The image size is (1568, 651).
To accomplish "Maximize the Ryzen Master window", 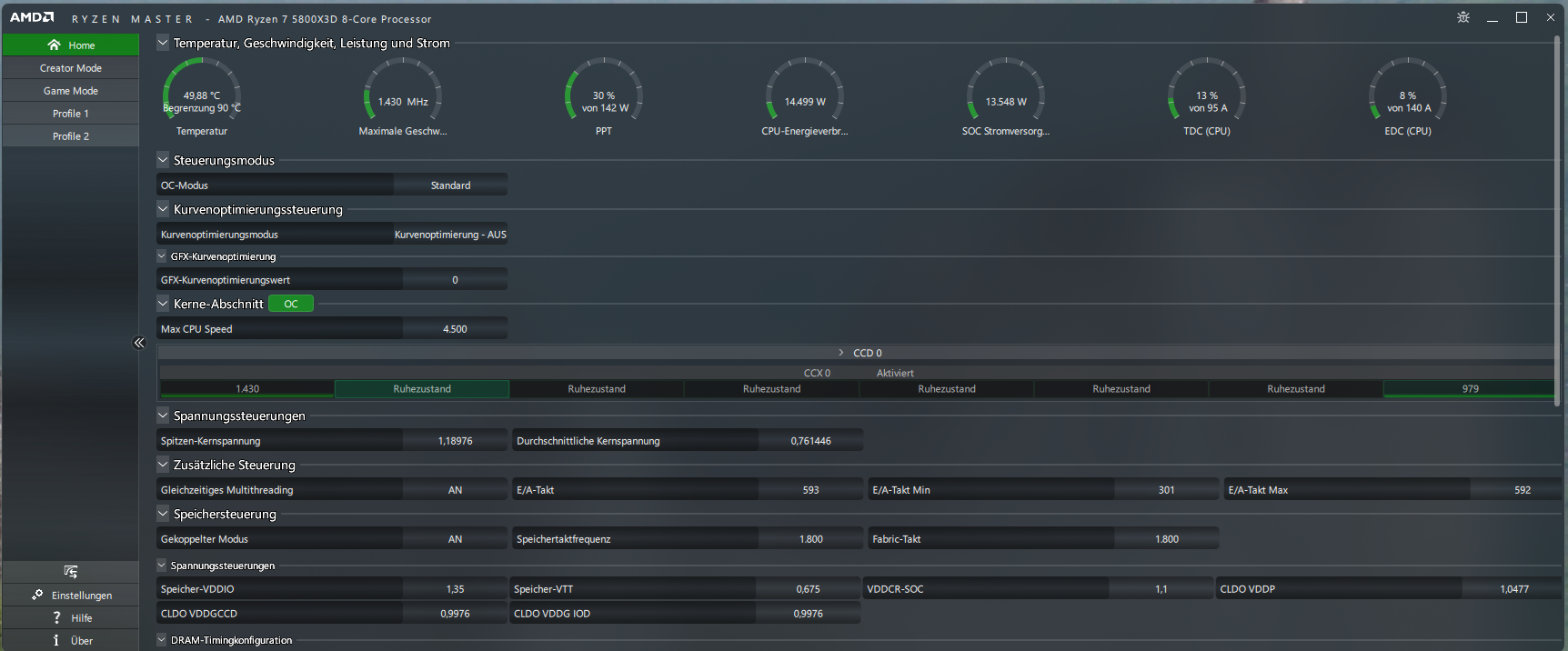I will point(1522,17).
